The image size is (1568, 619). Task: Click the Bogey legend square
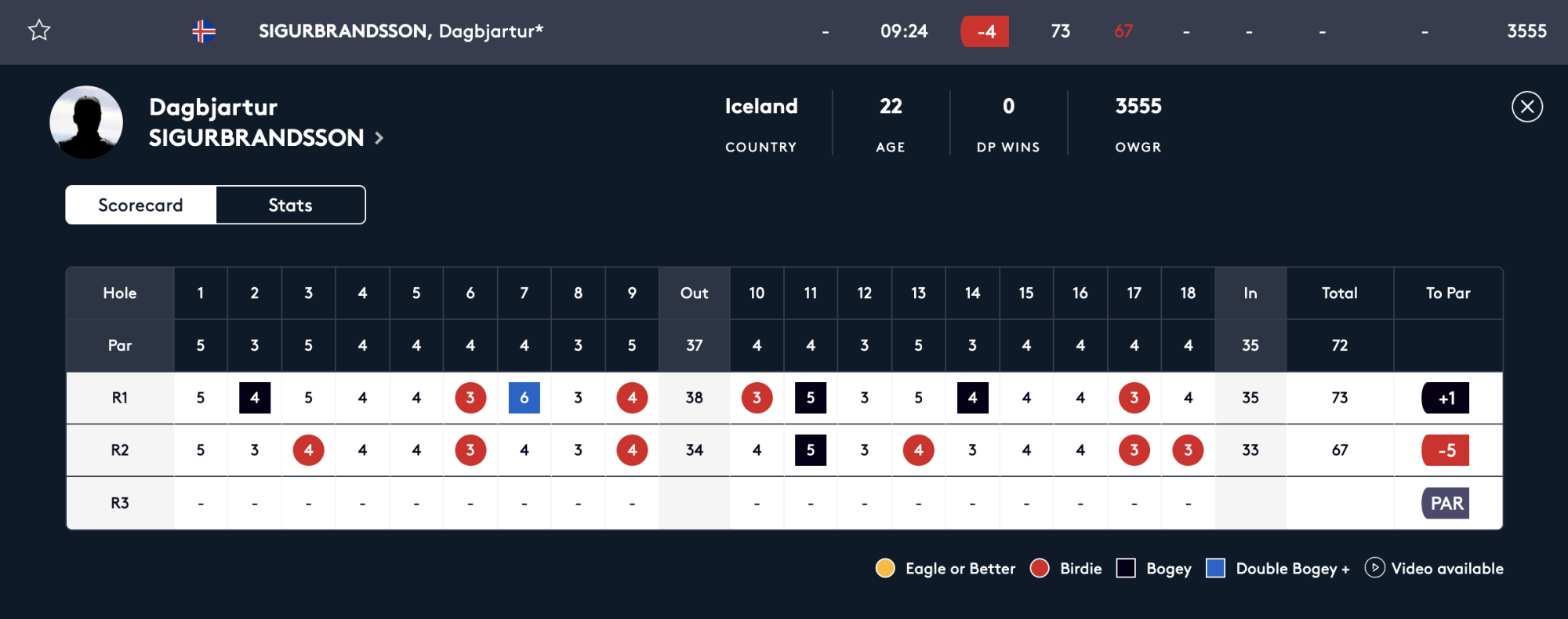[x=1126, y=568]
